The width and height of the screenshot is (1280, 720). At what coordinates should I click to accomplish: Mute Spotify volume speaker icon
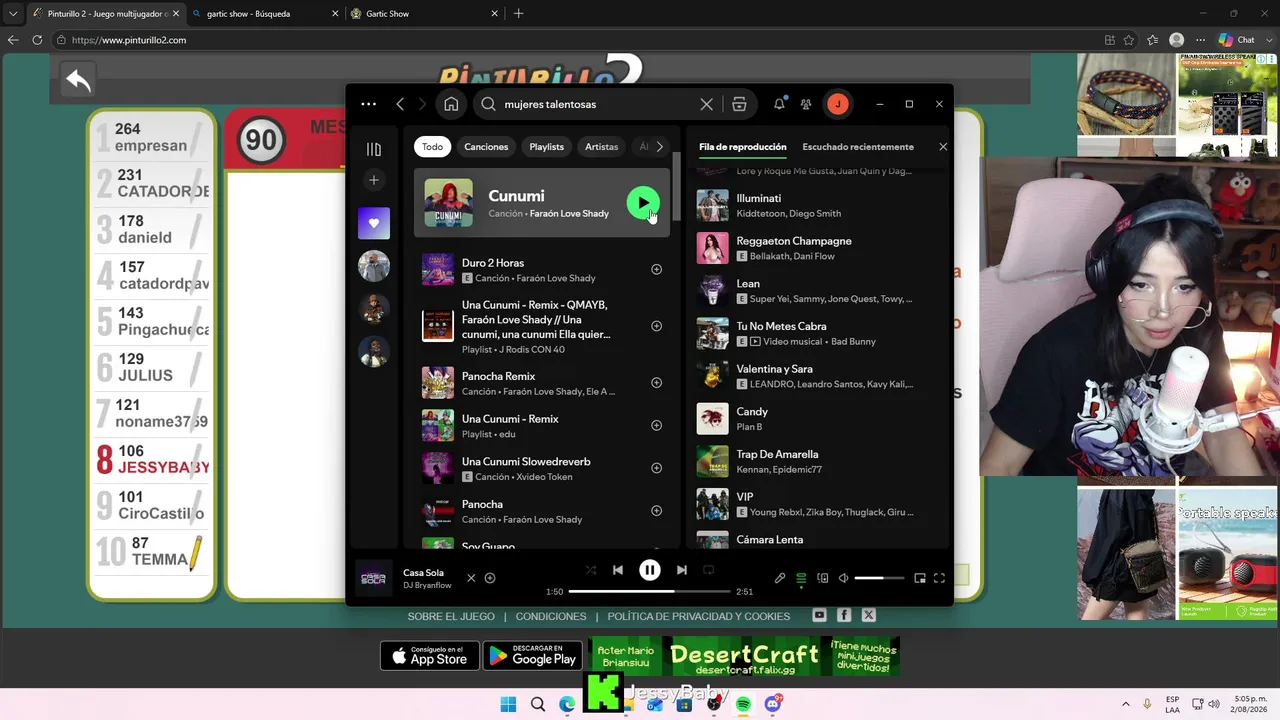pos(843,578)
